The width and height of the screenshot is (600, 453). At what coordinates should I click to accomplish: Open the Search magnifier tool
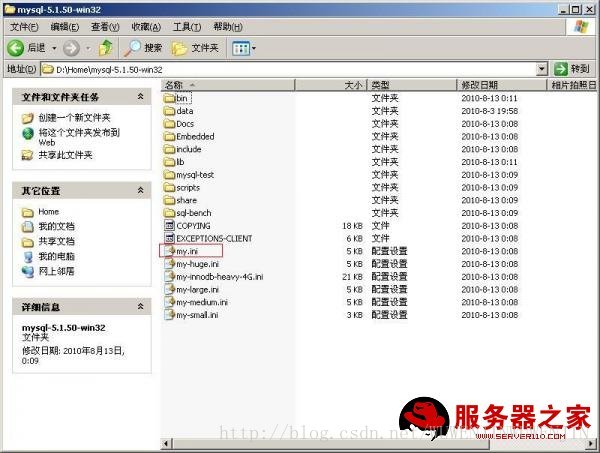pyautogui.click(x=143, y=48)
